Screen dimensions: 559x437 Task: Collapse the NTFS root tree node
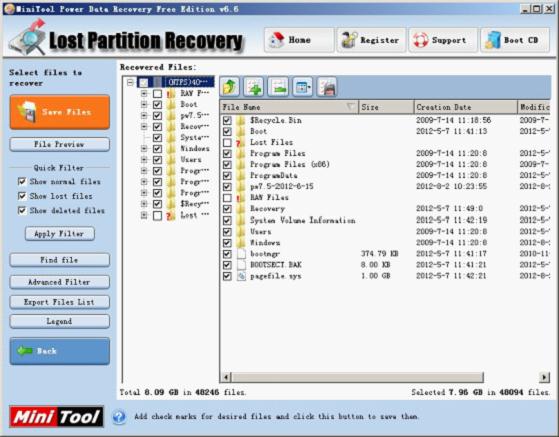130,82
